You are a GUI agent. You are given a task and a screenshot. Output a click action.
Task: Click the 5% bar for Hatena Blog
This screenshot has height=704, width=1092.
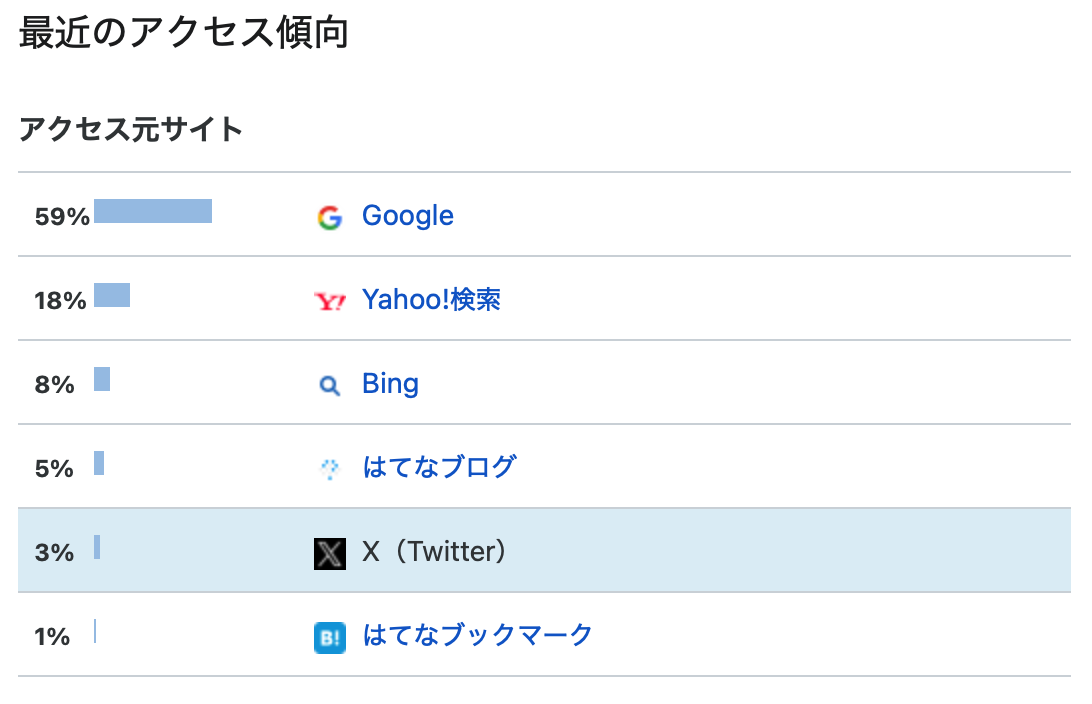click(99, 463)
